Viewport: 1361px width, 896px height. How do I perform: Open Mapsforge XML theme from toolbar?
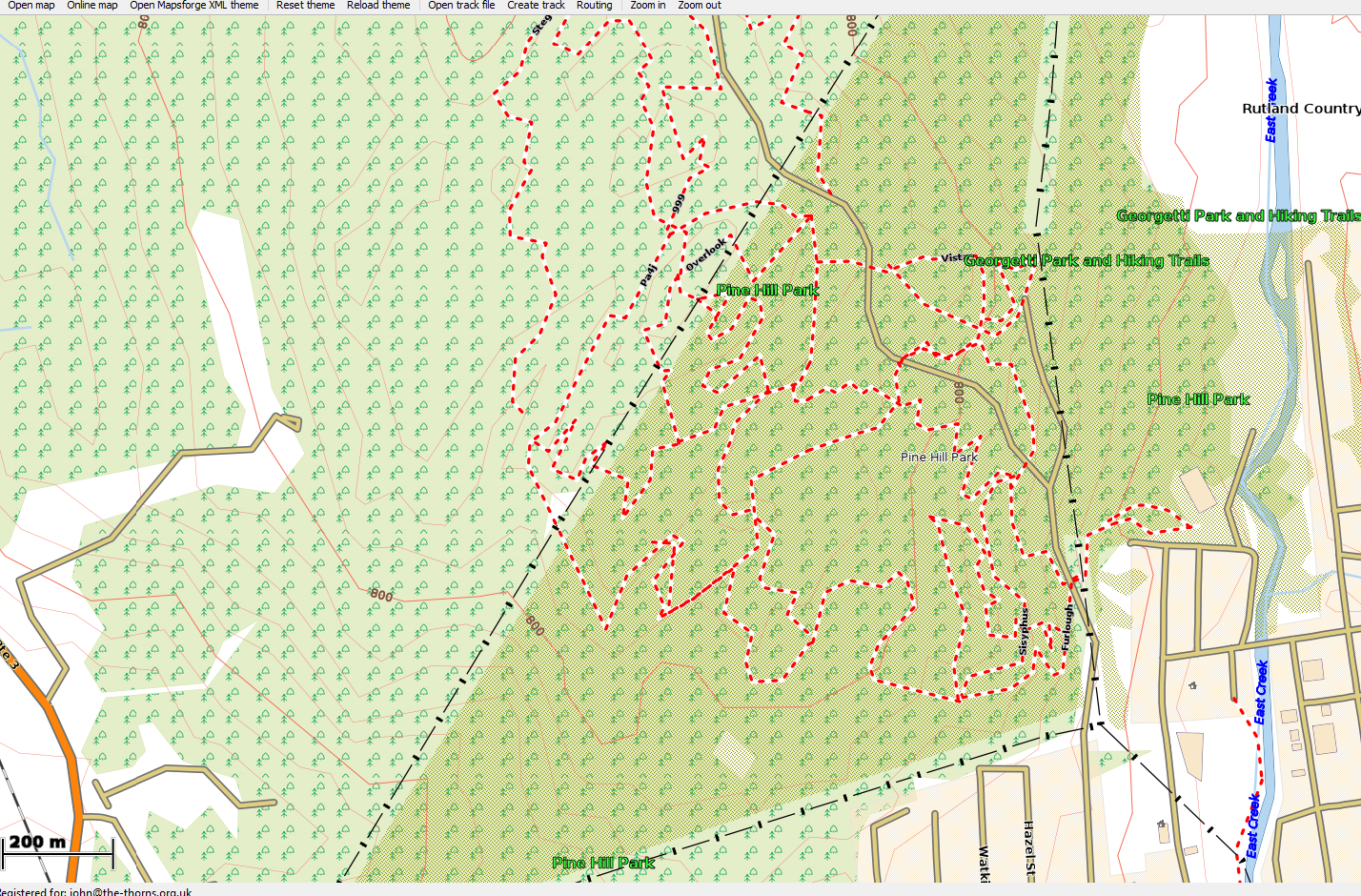point(194,6)
